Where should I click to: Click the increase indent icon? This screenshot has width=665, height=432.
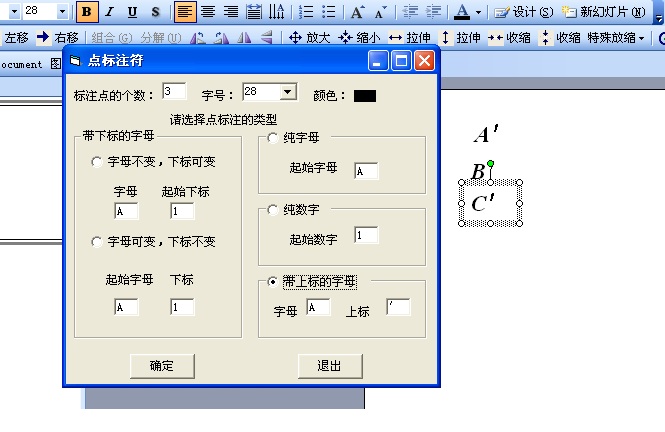(433, 12)
